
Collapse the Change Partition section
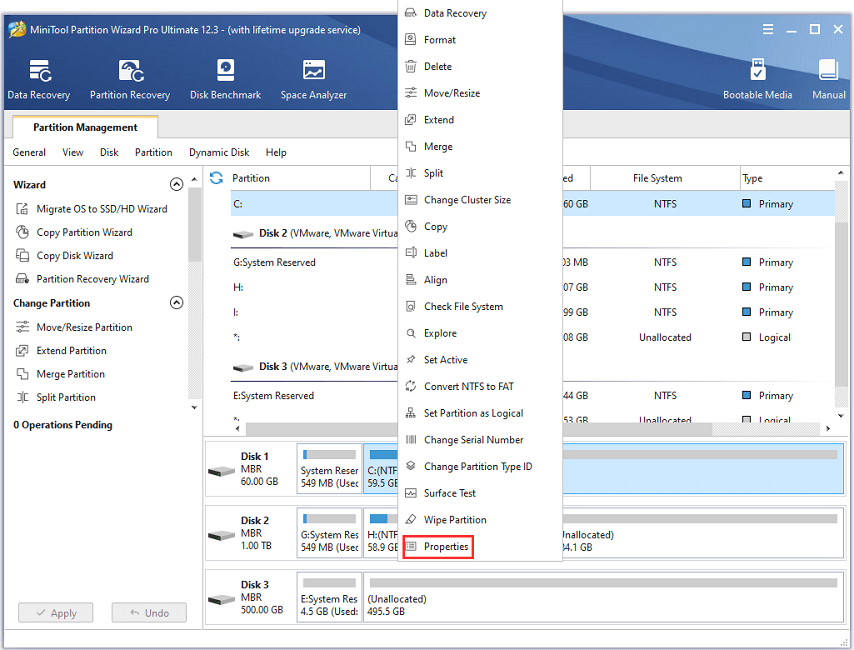177,302
